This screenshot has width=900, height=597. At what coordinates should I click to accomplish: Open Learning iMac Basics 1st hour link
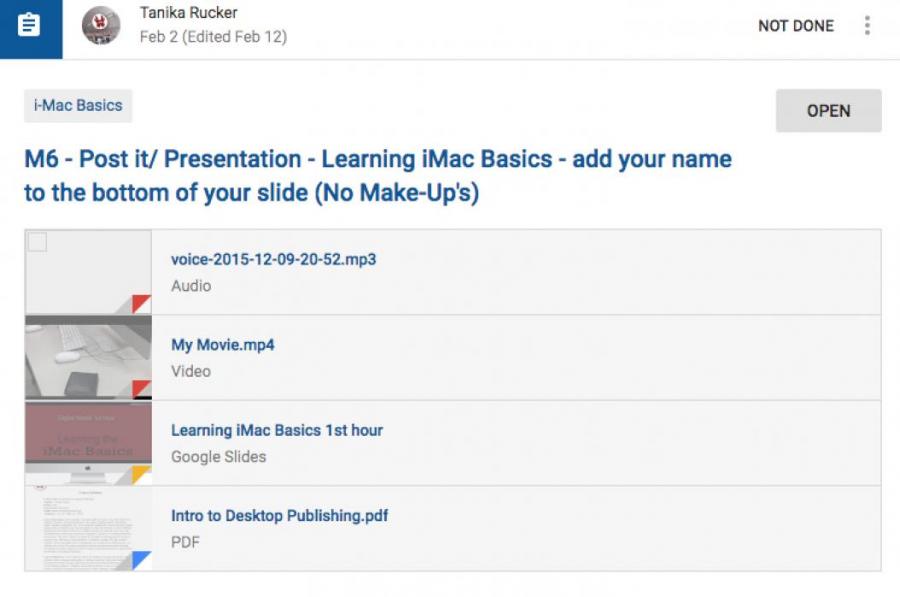[277, 430]
